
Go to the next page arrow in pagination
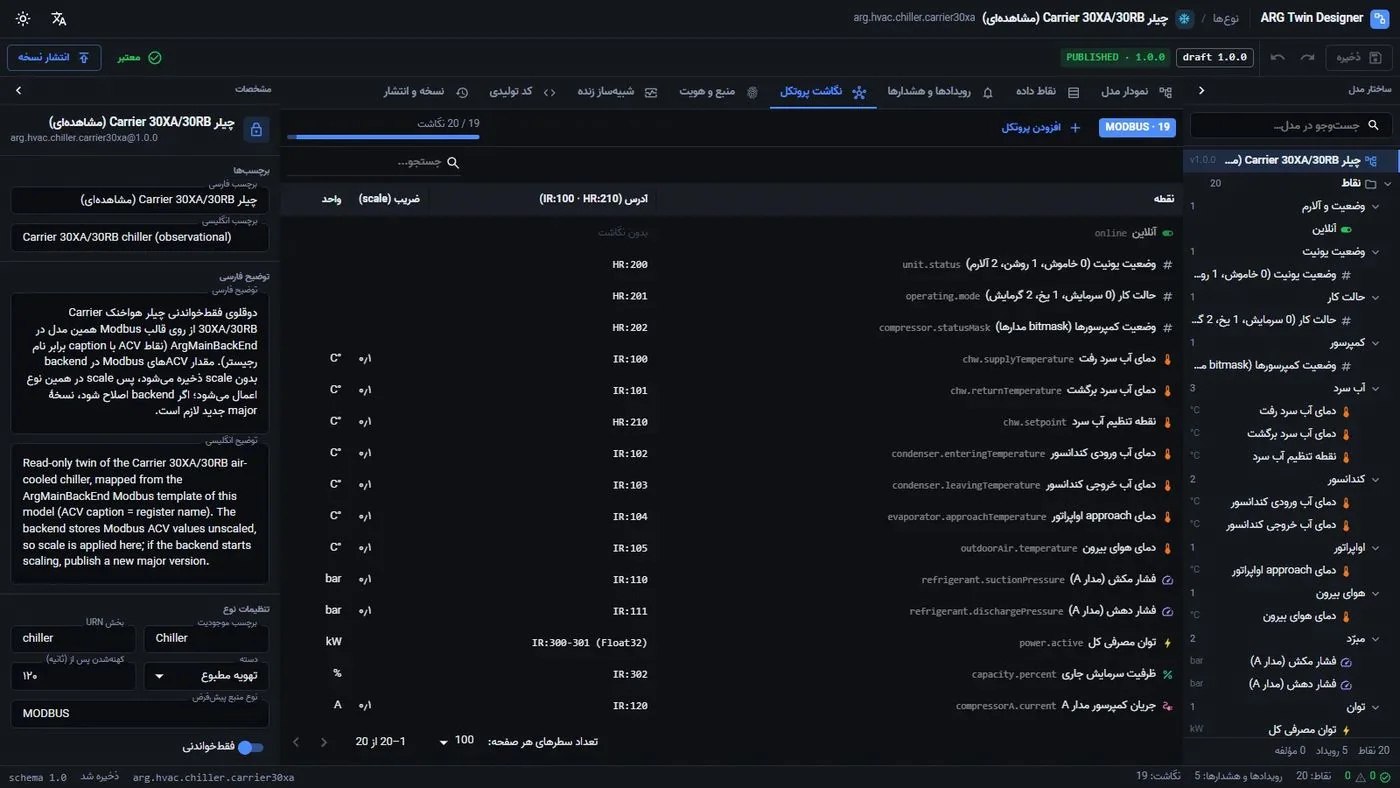pos(295,742)
